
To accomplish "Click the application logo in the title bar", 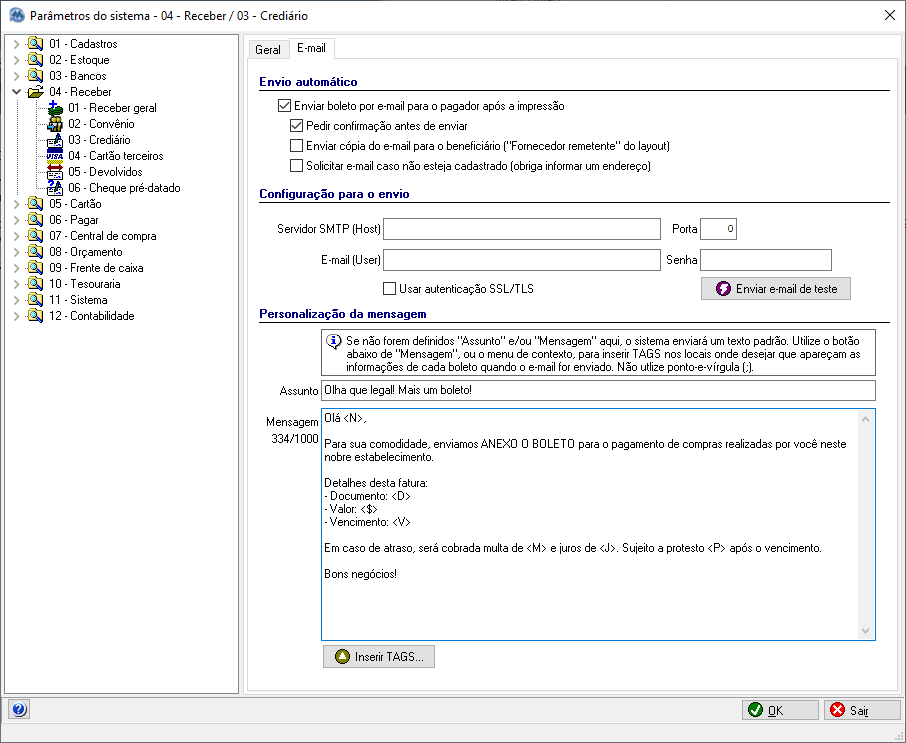I will (x=17, y=16).
